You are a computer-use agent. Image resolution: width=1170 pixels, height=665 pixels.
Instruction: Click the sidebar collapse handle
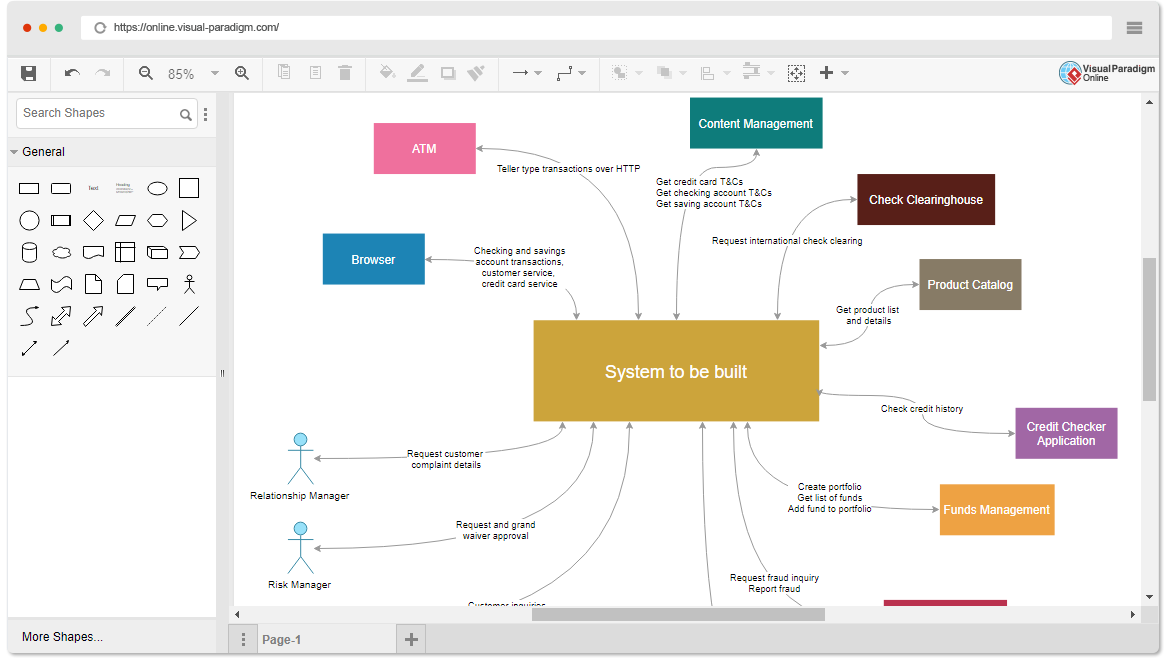[222, 373]
